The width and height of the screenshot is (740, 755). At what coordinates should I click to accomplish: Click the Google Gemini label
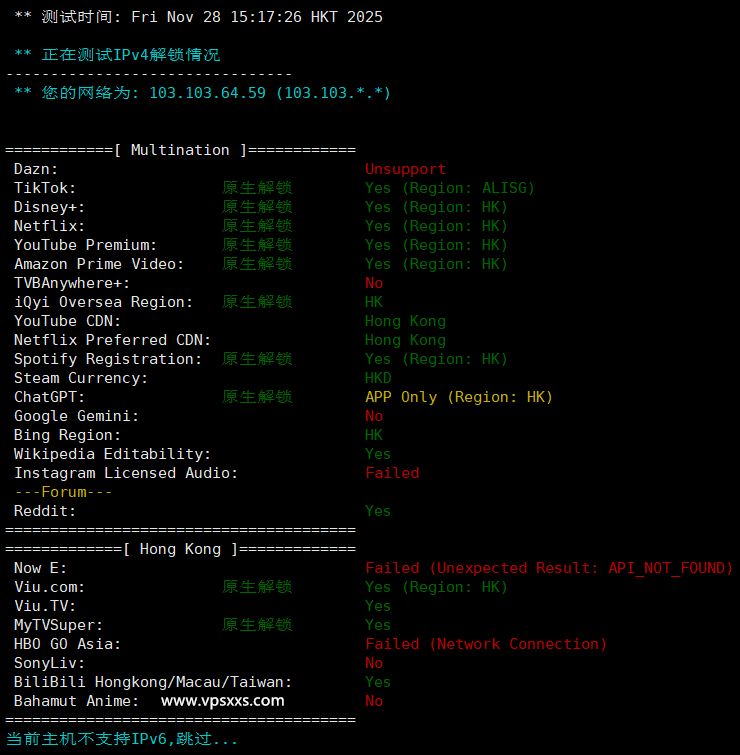click(76, 416)
